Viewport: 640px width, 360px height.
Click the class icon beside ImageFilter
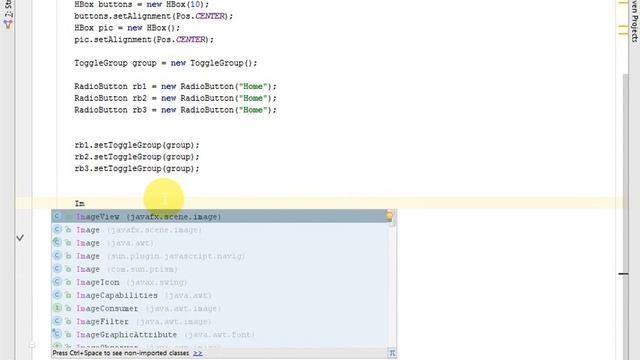click(57, 321)
